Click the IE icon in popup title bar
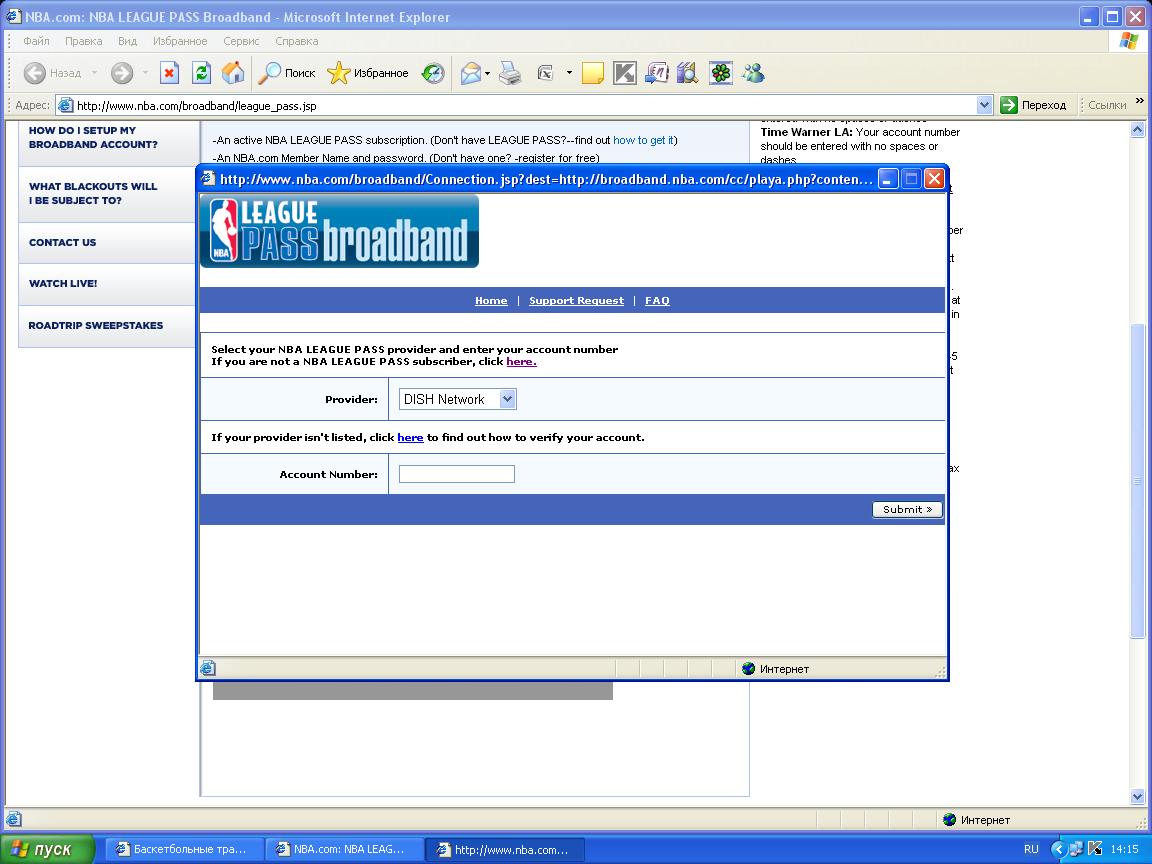Viewport: 1152px width, 864px height. click(209, 179)
